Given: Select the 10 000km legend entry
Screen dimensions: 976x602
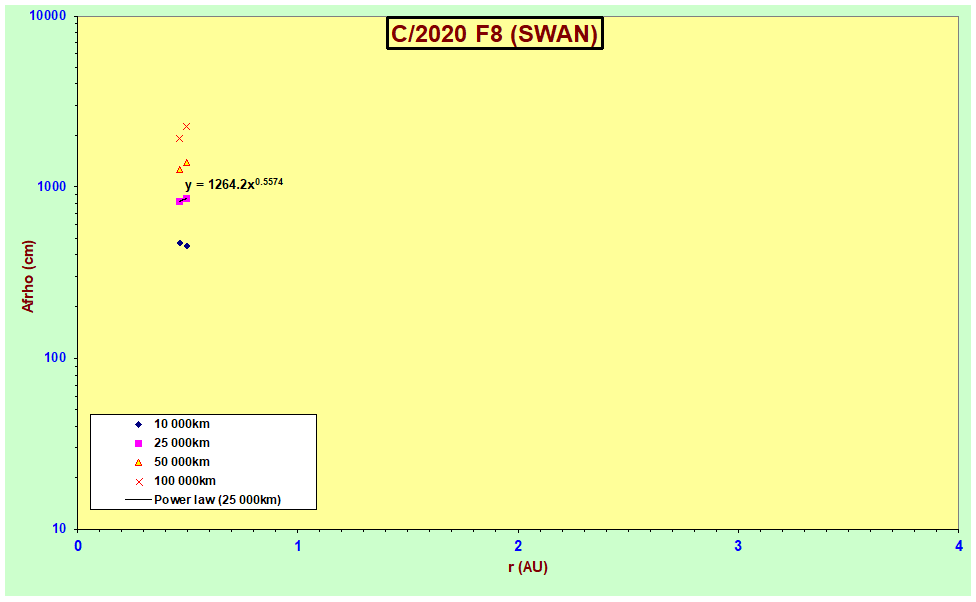Looking at the screenshot, I should [182, 424].
